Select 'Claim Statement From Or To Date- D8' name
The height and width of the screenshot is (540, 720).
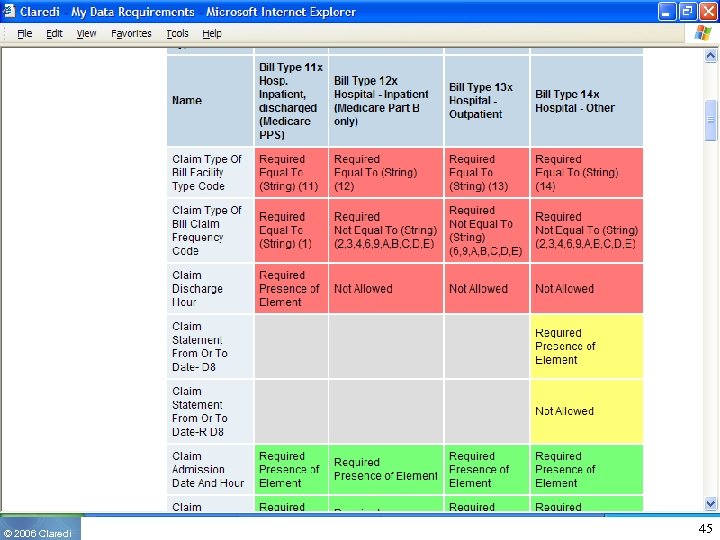[210, 347]
